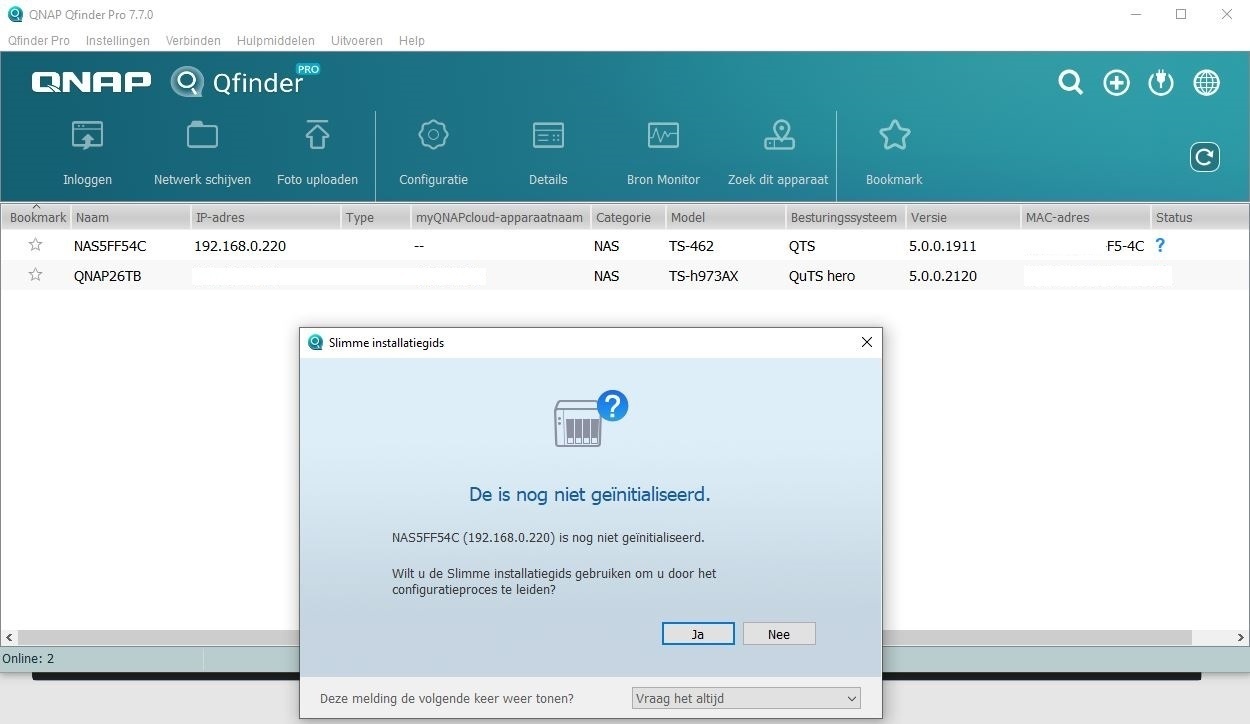Viewport: 1250px width, 724px height.
Task: Sort by myQNAPcloud-apparaatnaam column
Action: pyautogui.click(x=501, y=217)
